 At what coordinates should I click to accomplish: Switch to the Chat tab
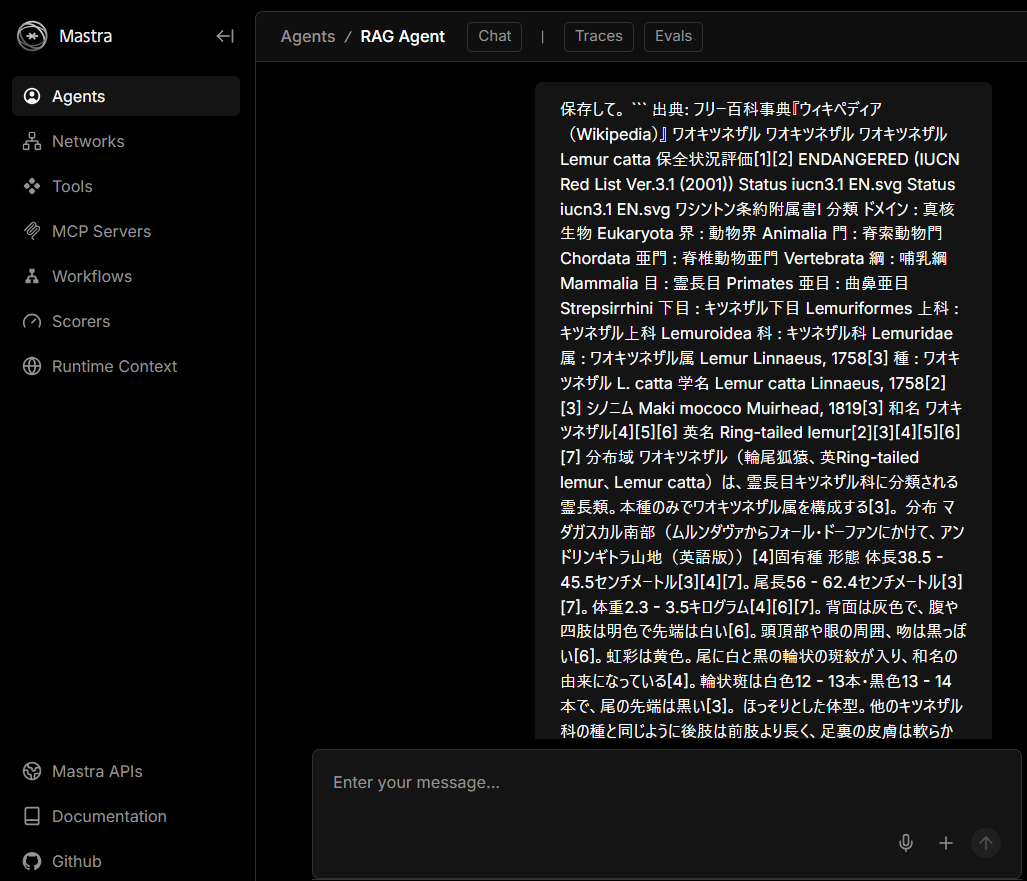pos(494,36)
